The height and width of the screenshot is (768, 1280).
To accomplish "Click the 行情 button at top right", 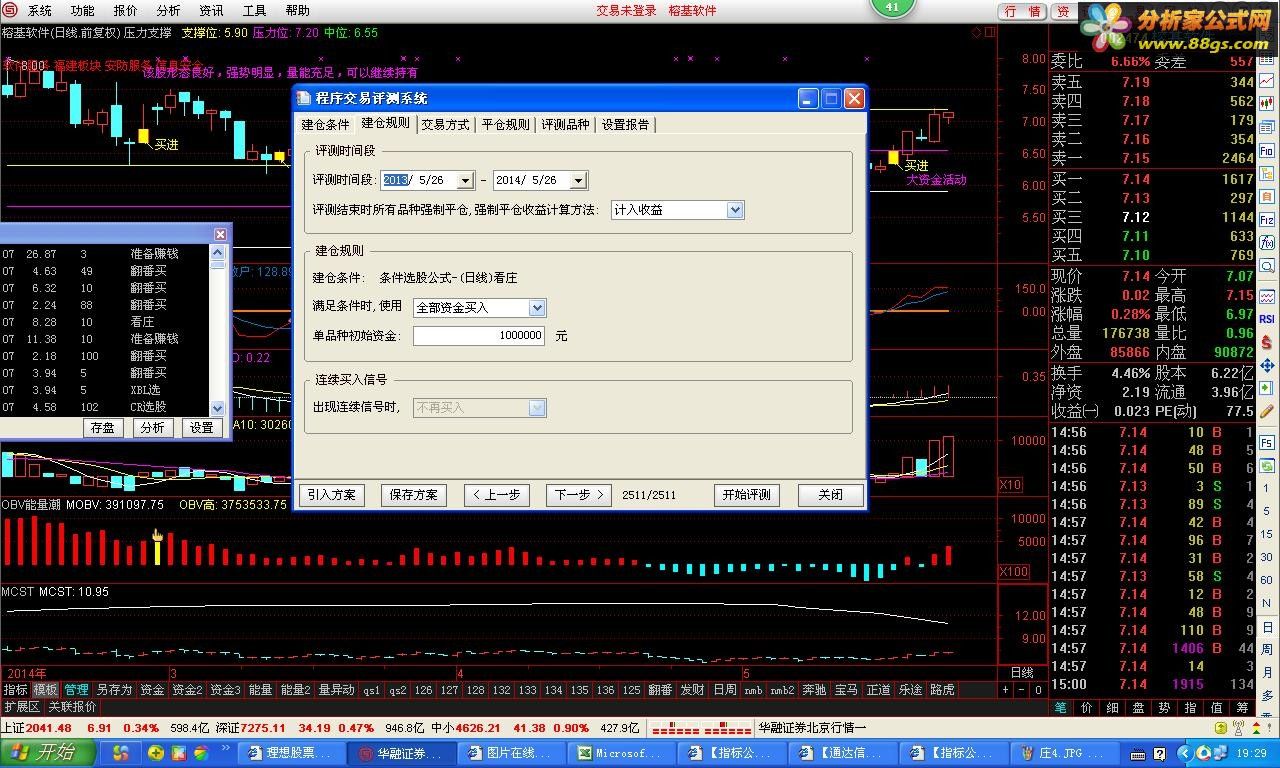I will coord(1023,11).
